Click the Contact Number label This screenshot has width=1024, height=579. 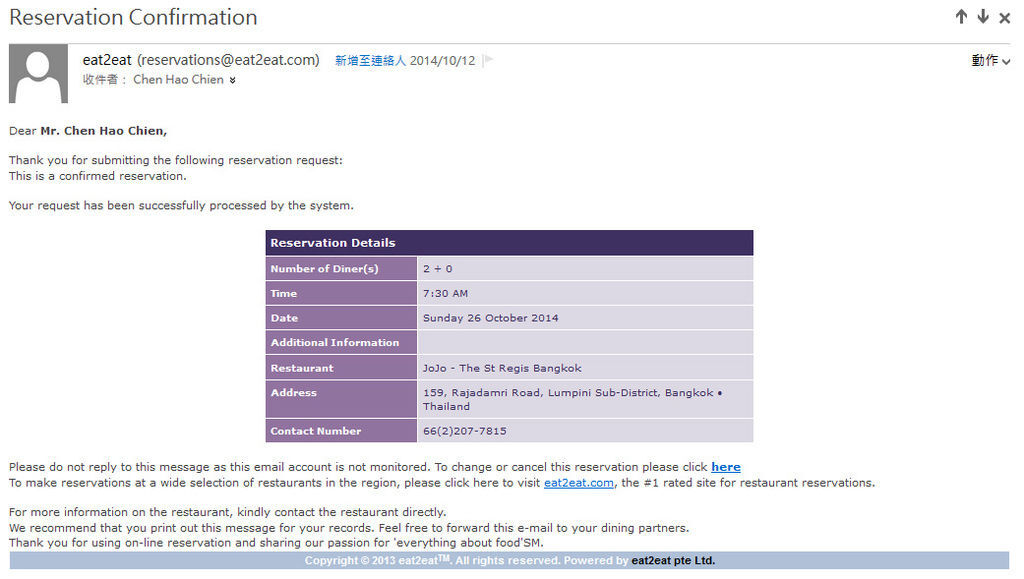point(315,431)
